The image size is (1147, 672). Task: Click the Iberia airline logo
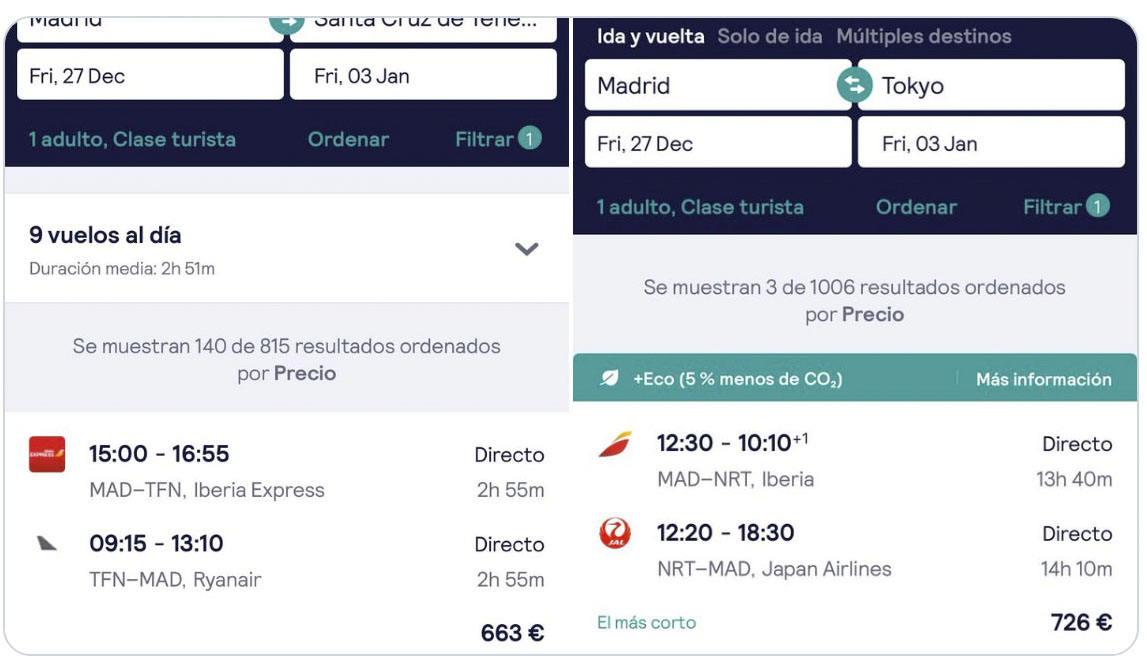(615, 444)
